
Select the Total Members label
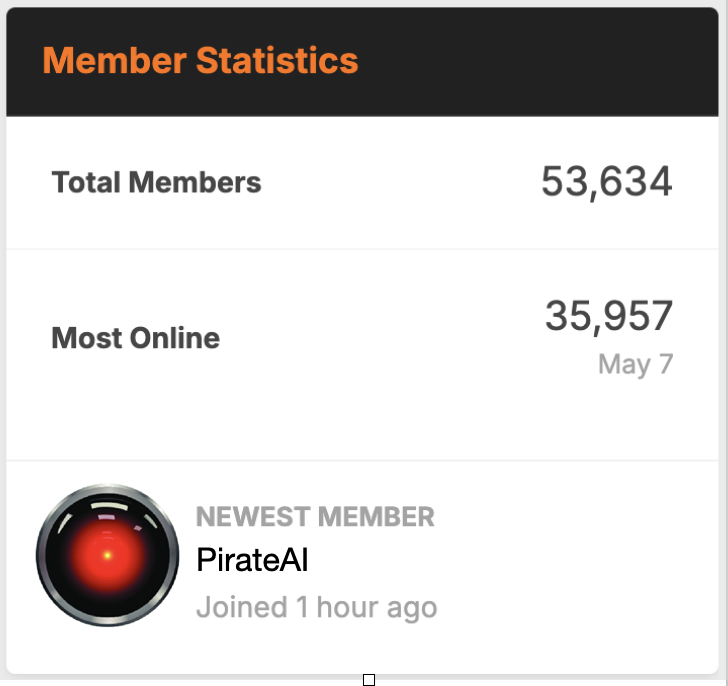[156, 182]
